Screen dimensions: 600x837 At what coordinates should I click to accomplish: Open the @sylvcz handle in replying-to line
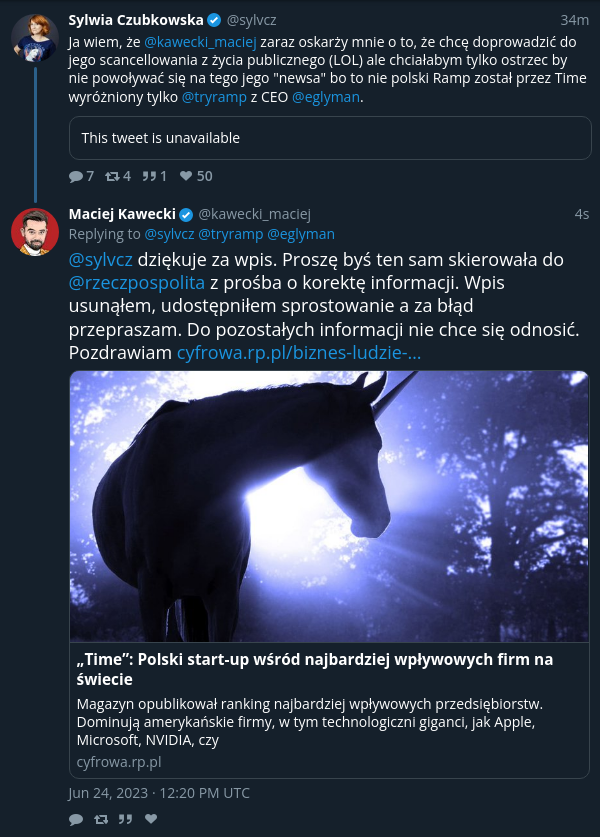click(x=169, y=234)
